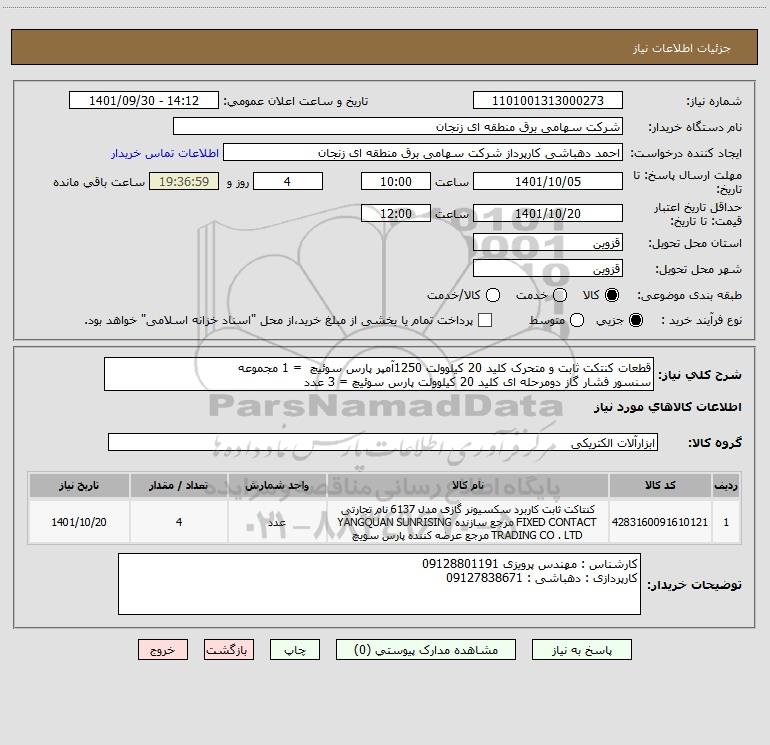Toggle the اسناد خزانه اسلامی payment checkbox
The height and width of the screenshot is (745, 770).
[485, 320]
